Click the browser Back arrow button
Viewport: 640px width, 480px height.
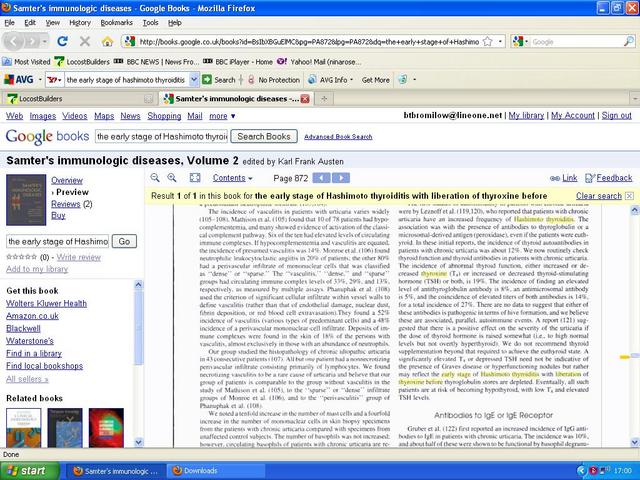tap(13, 41)
